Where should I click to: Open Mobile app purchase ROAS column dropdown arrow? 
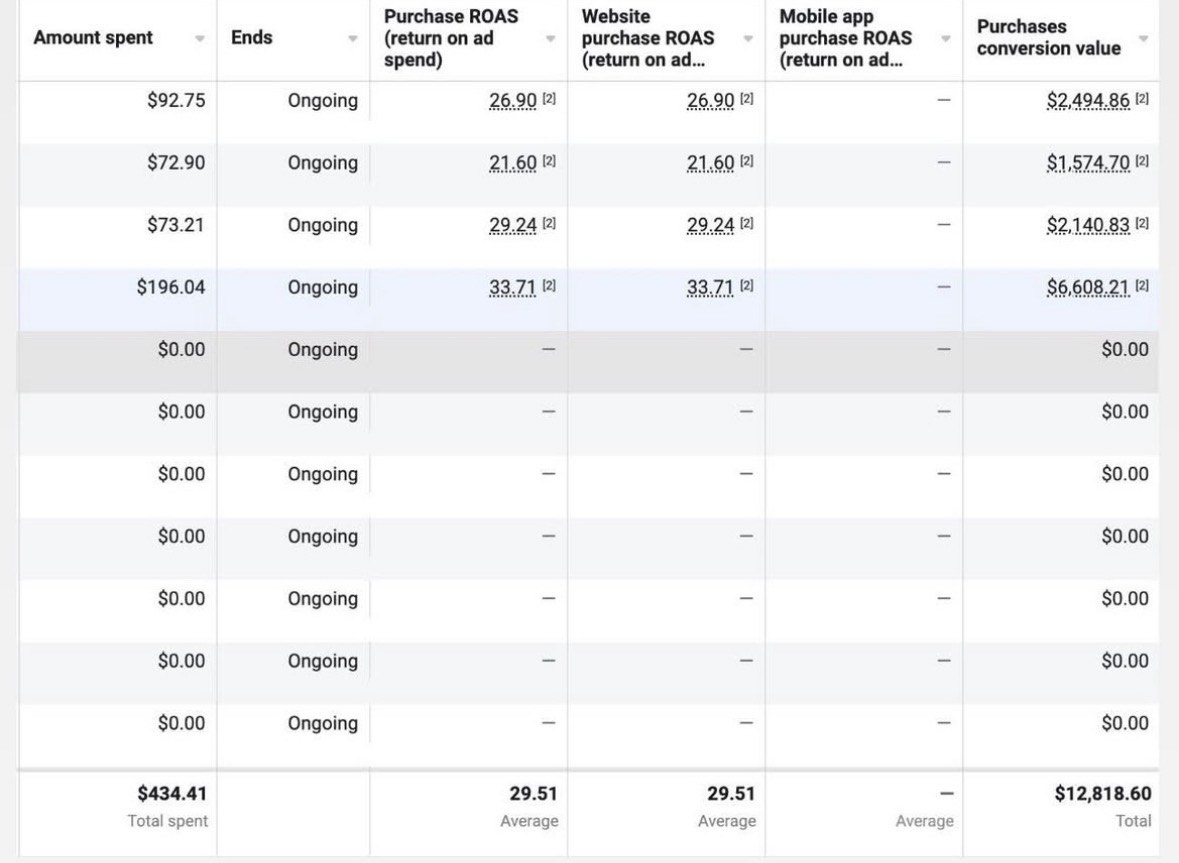point(945,39)
